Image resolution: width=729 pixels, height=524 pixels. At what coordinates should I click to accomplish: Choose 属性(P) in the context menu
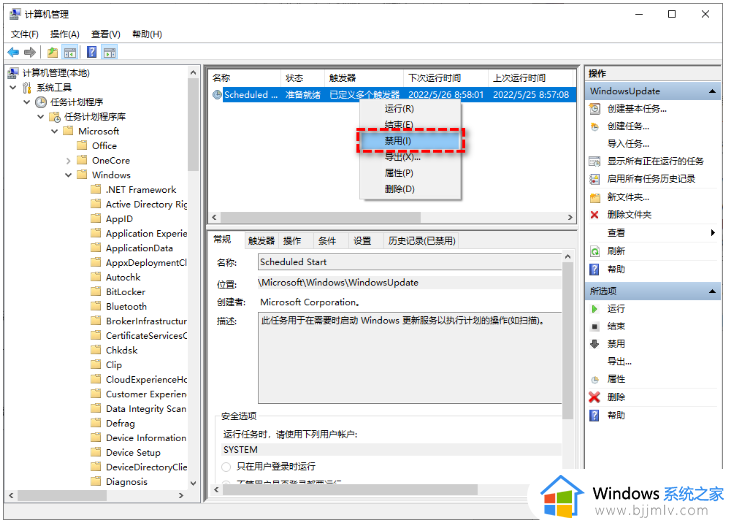coord(411,173)
